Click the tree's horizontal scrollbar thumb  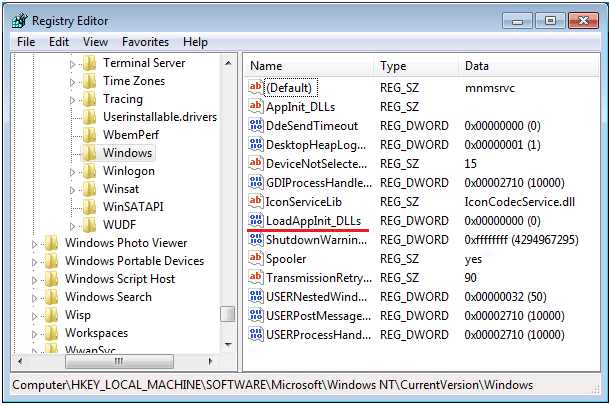119,361
